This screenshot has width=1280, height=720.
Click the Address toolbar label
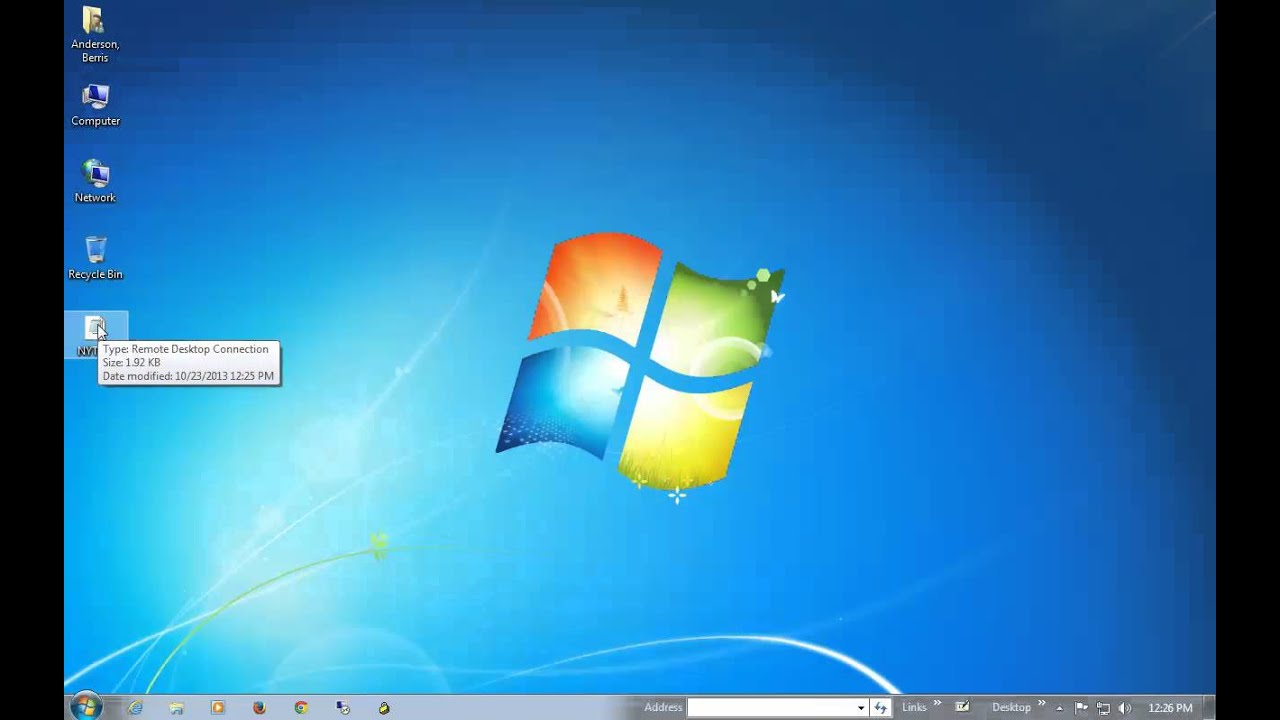coord(663,707)
